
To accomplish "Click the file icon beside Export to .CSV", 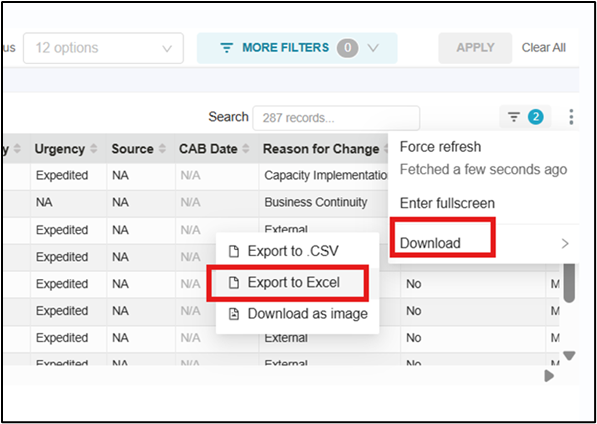I will pyautogui.click(x=234, y=252).
